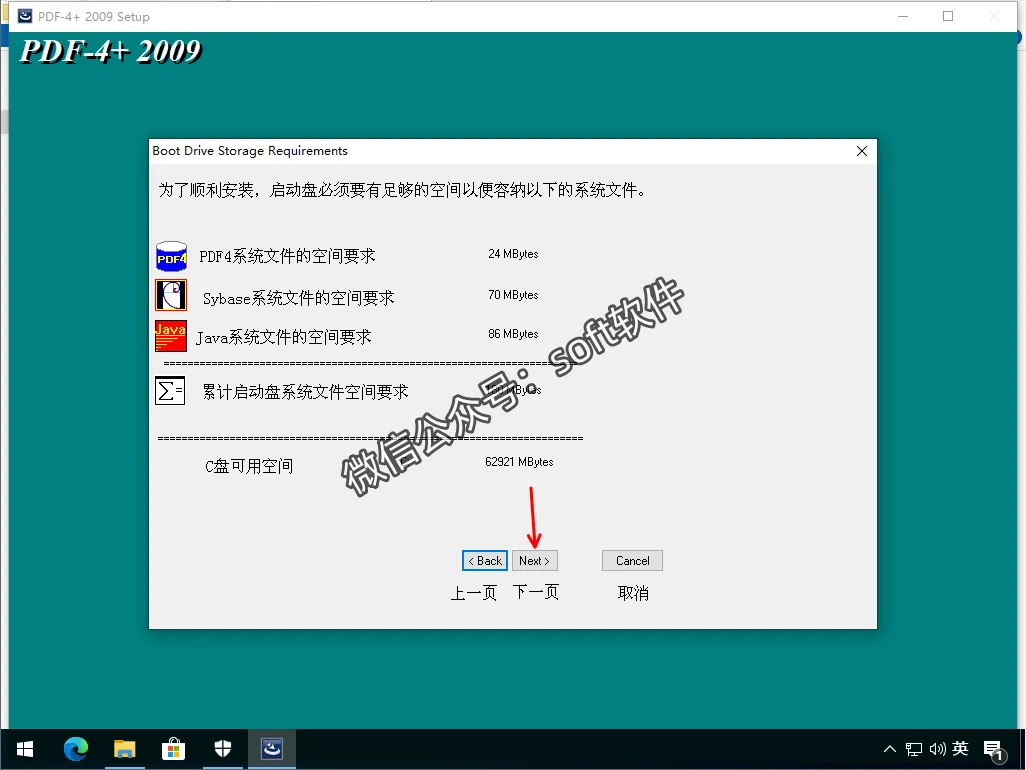The image size is (1026, 770).
Task: Click the Cancel button
Action: pos(632,561)
